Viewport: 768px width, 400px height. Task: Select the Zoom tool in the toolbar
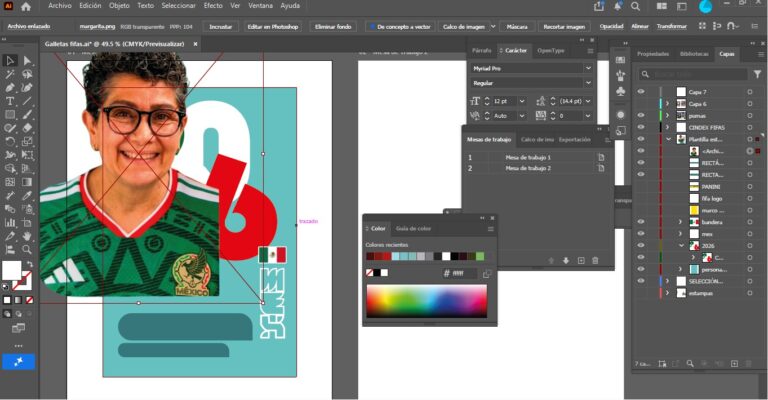27,249
